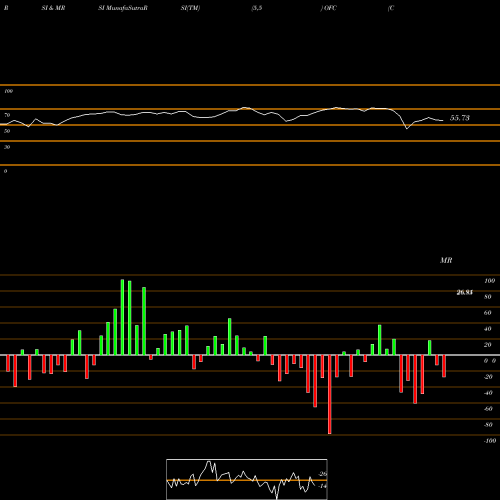
Task: Click the current RSI value 55.73
Action: tap(460, 118)
